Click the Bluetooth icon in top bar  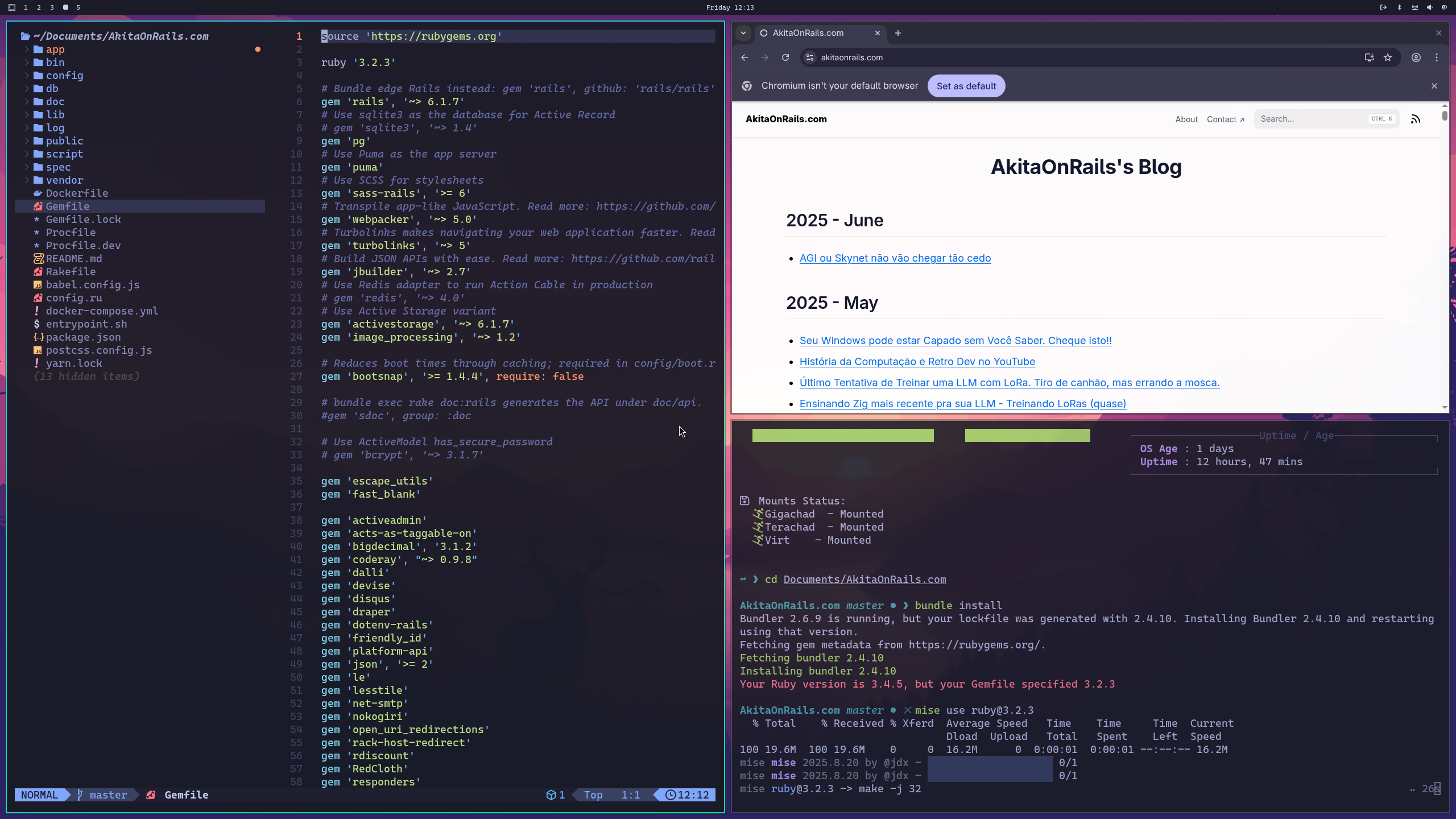point(1400,7)
